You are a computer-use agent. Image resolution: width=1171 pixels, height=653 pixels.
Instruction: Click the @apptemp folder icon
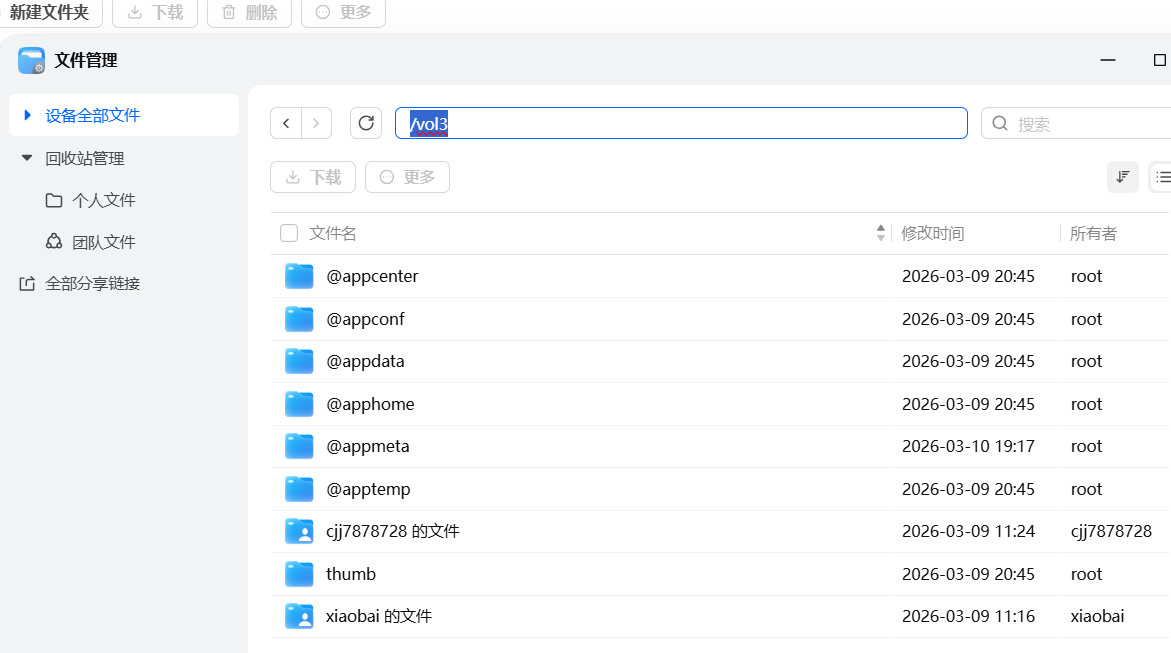pos(299,489)
